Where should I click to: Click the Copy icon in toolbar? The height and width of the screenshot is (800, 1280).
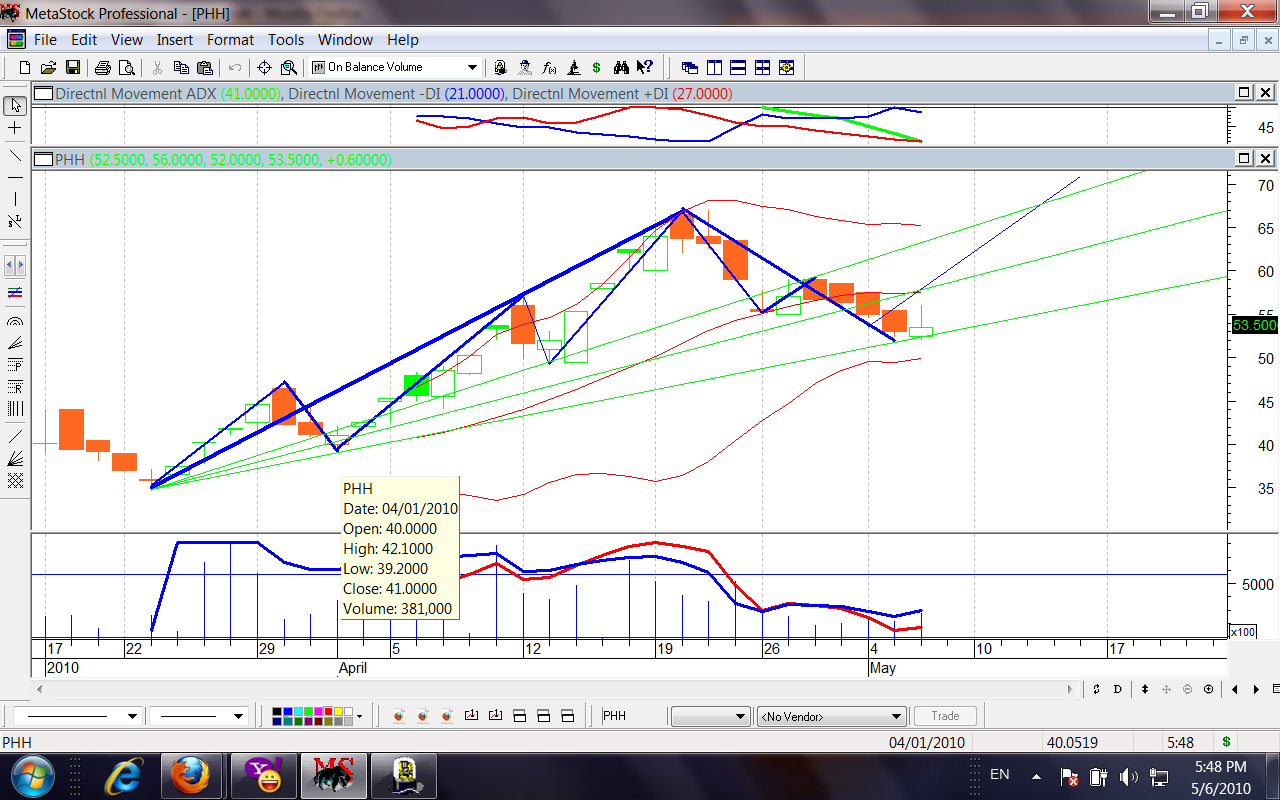pos(181,67)
